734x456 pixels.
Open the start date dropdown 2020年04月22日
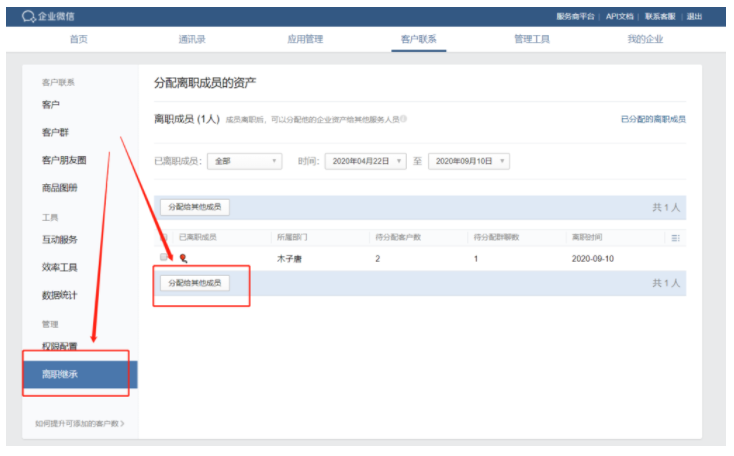pos(366,161)
